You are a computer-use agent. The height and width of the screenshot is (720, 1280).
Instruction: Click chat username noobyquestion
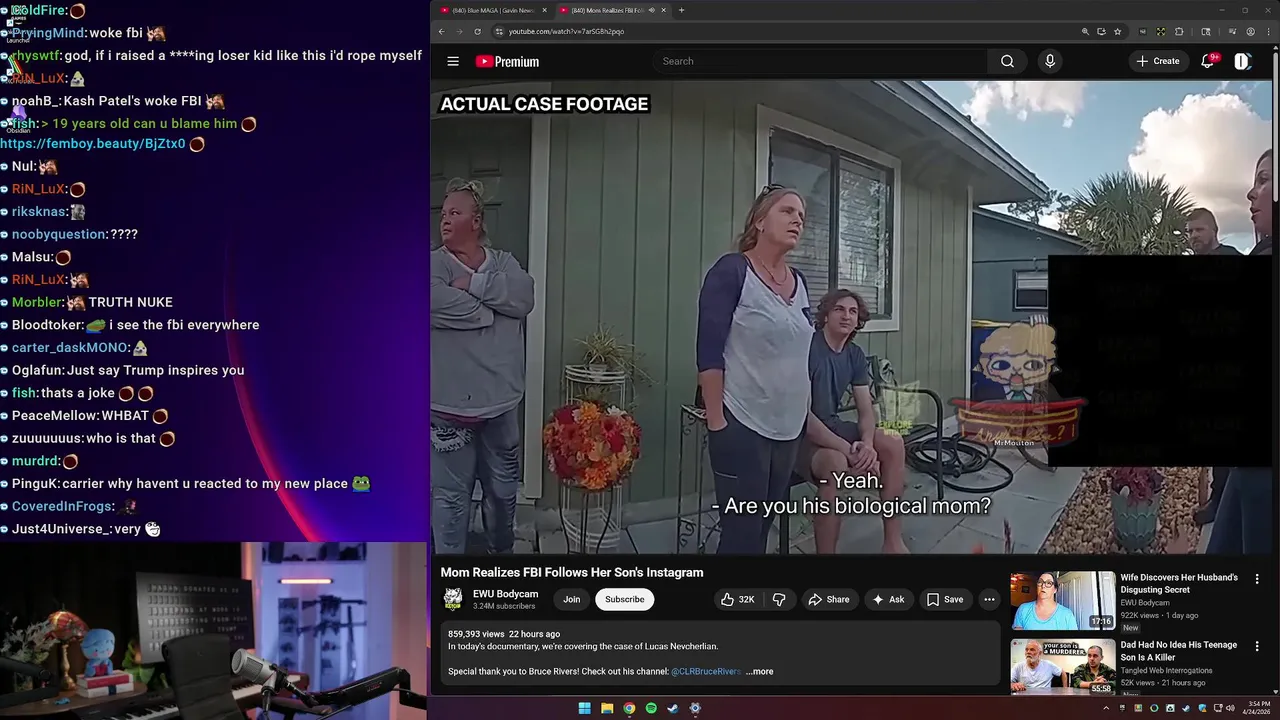click(x=59, y=234)
